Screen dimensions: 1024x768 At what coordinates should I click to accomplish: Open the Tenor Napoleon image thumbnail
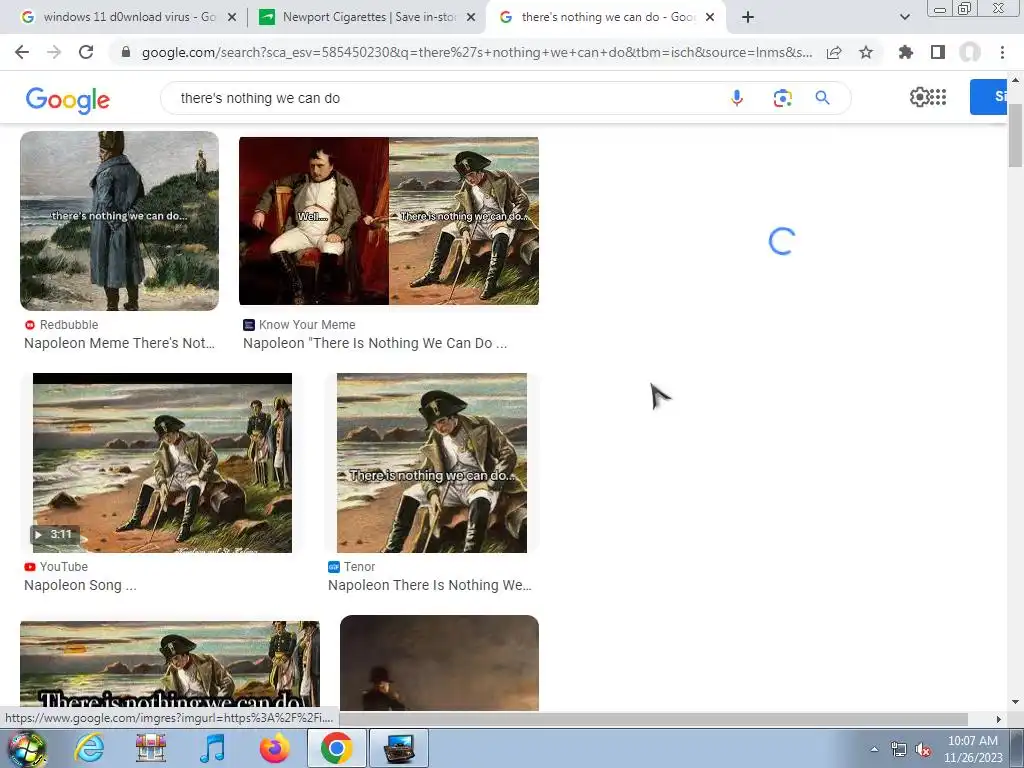pyautogui.click(x=432, y=463)
